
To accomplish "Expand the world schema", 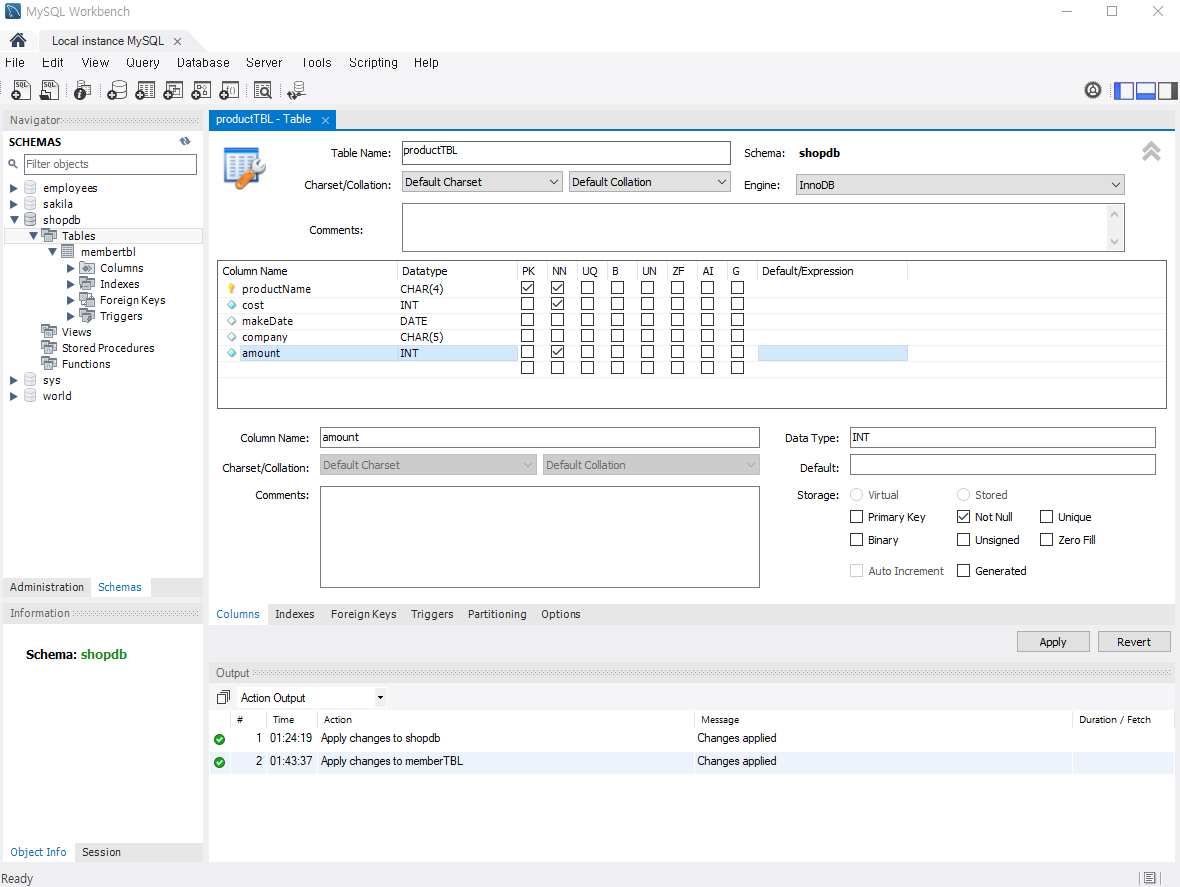I will pyautogui.click(x=14, y=396).
